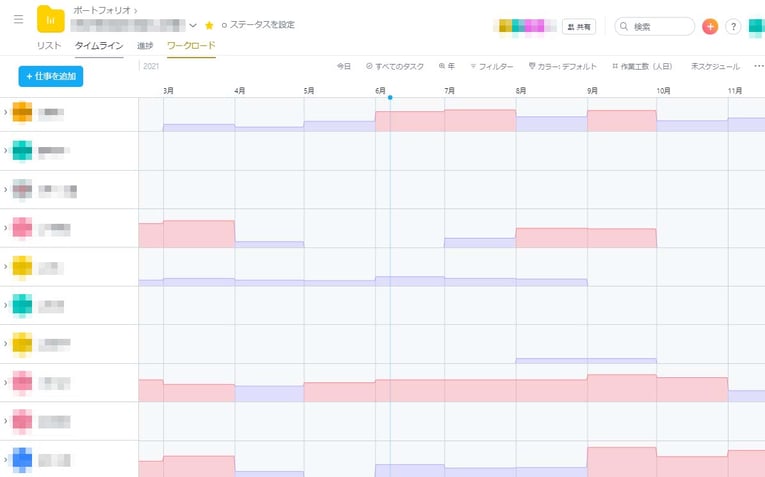This screenshot has width=765, height=477.
Task: Expand the first member row chevron
Action: (6, 113)
